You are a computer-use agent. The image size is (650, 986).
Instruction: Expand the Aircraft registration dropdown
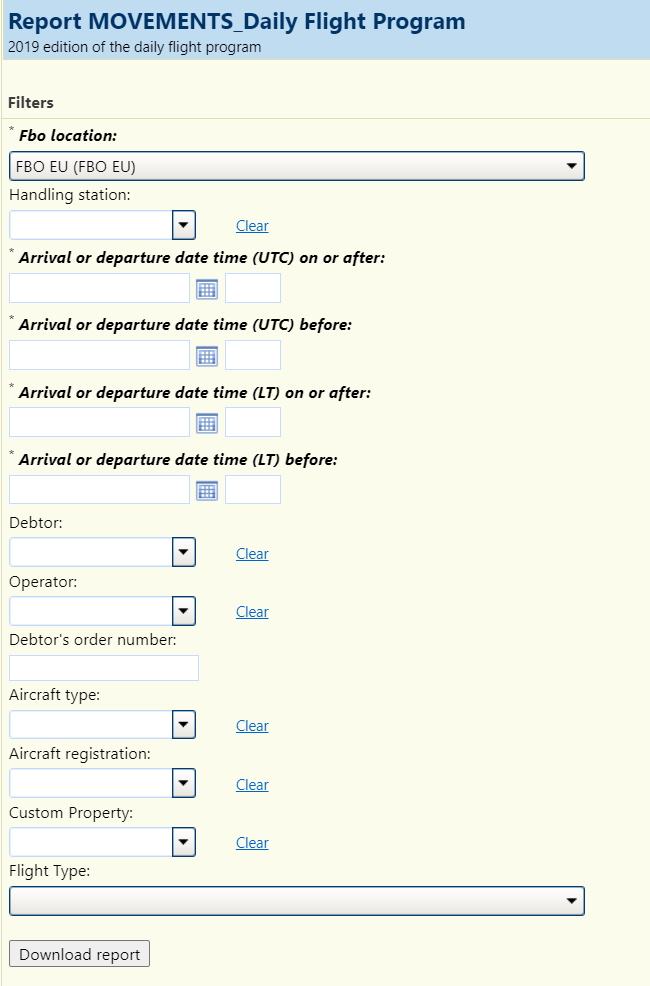[x=183, y=783]
